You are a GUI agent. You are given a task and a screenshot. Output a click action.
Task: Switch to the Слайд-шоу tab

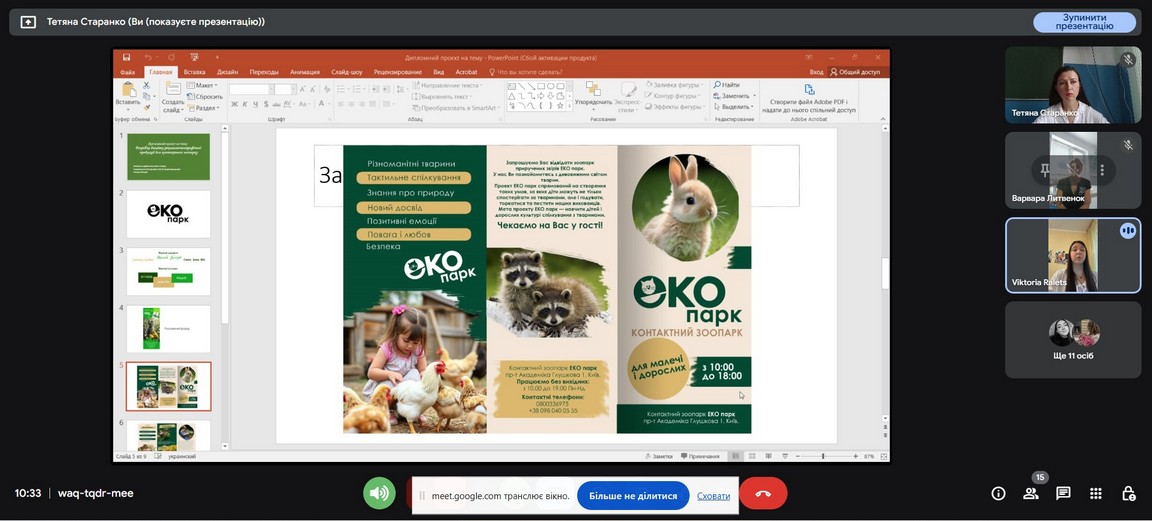347,72
